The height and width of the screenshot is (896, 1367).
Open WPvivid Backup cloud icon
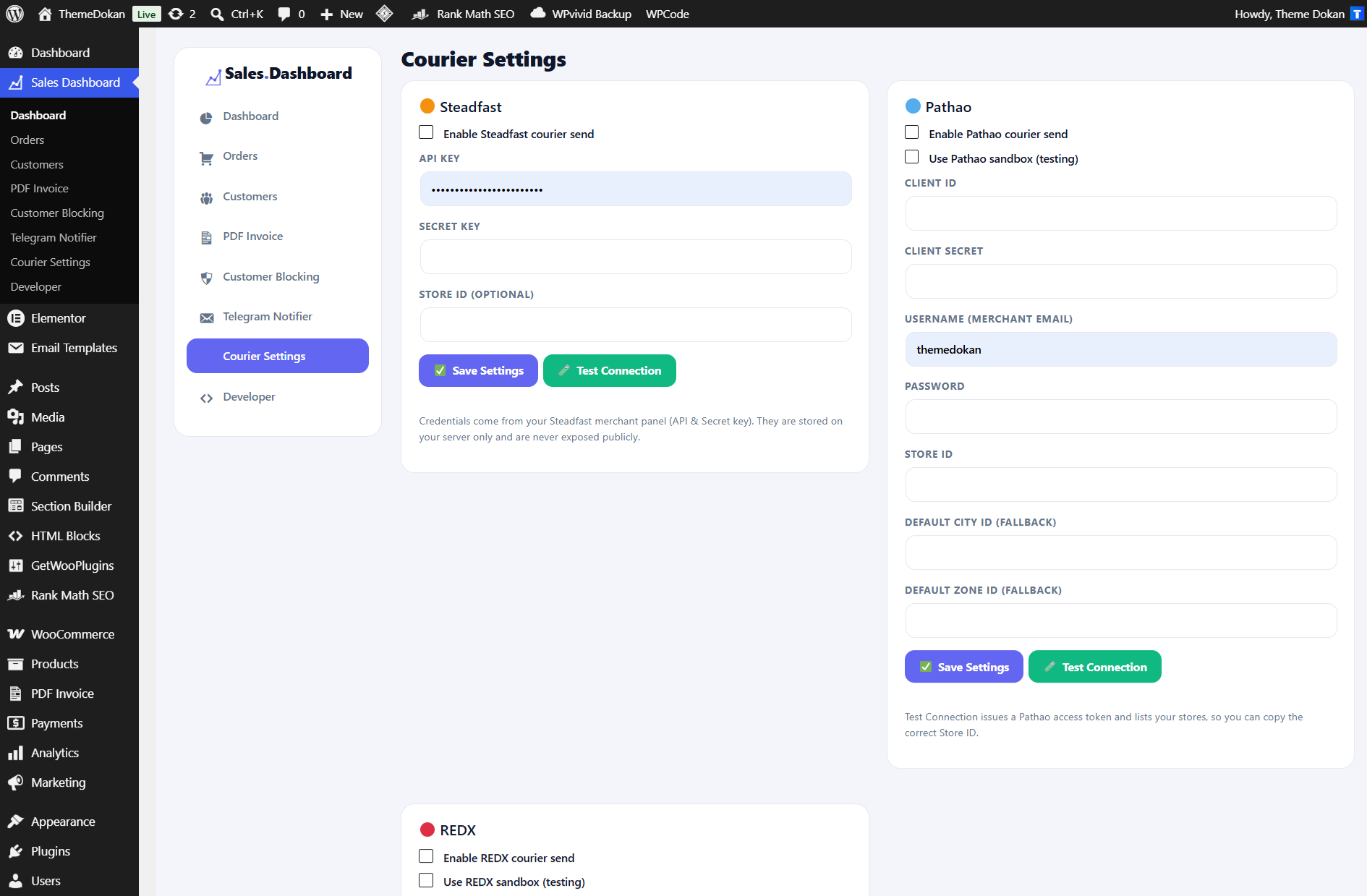click(537, 13)
